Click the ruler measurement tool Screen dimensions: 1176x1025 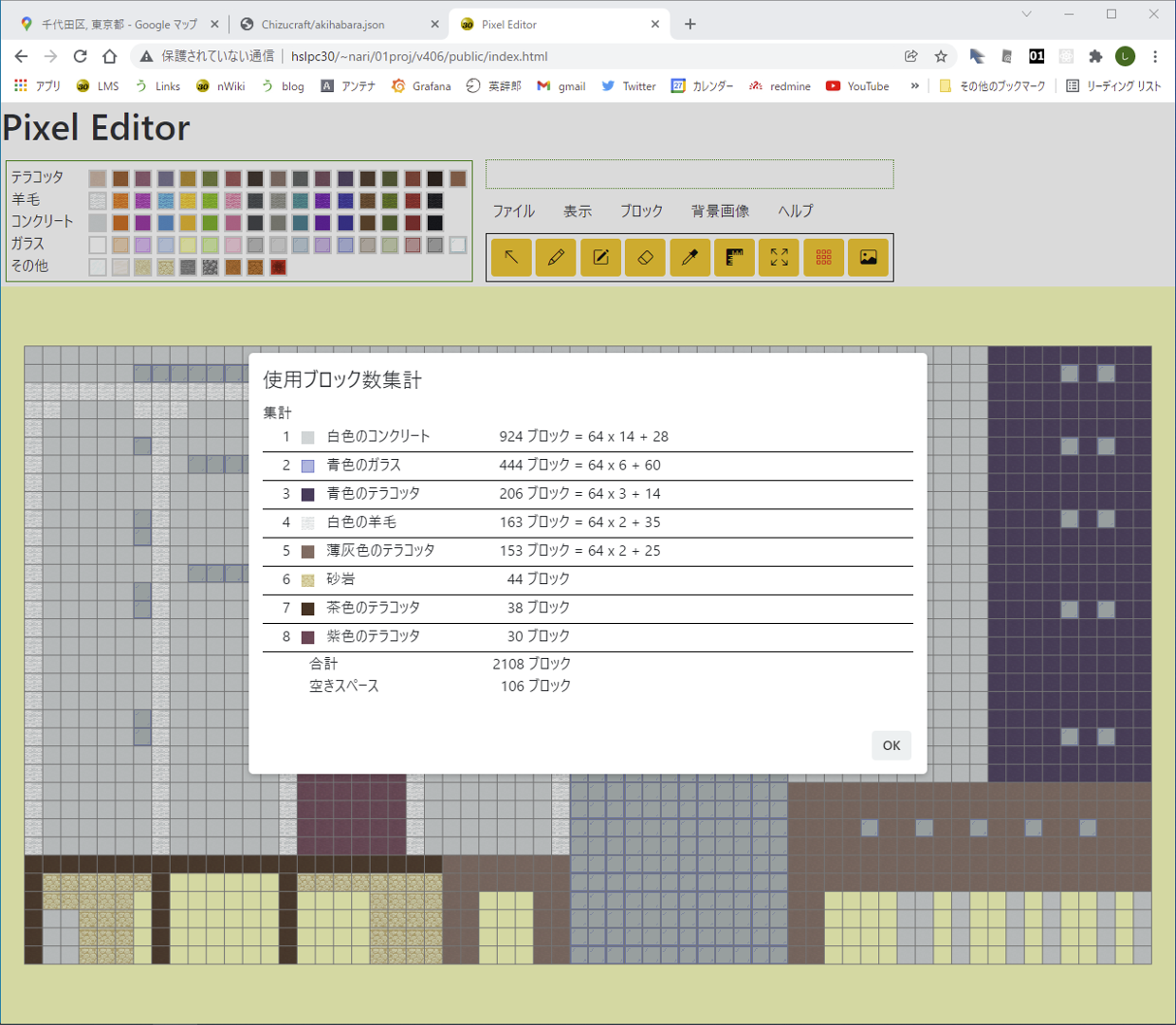(x=734, y=257)
